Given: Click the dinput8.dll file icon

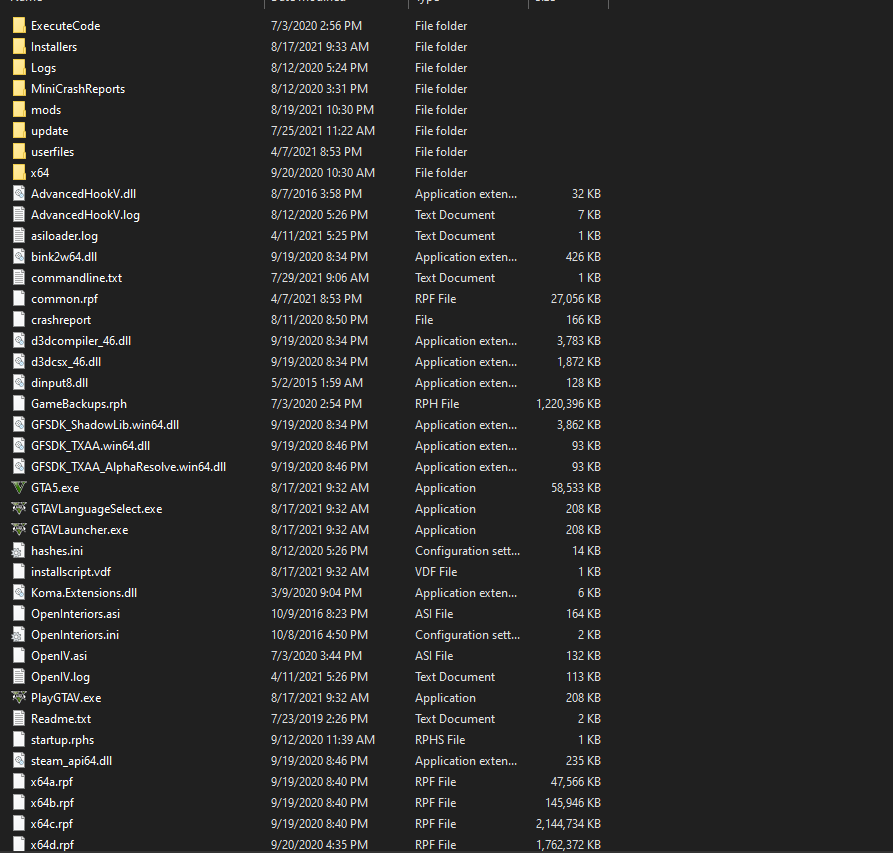Looking at the screenshot, I should pyautogui.click(x=19, y=383).
